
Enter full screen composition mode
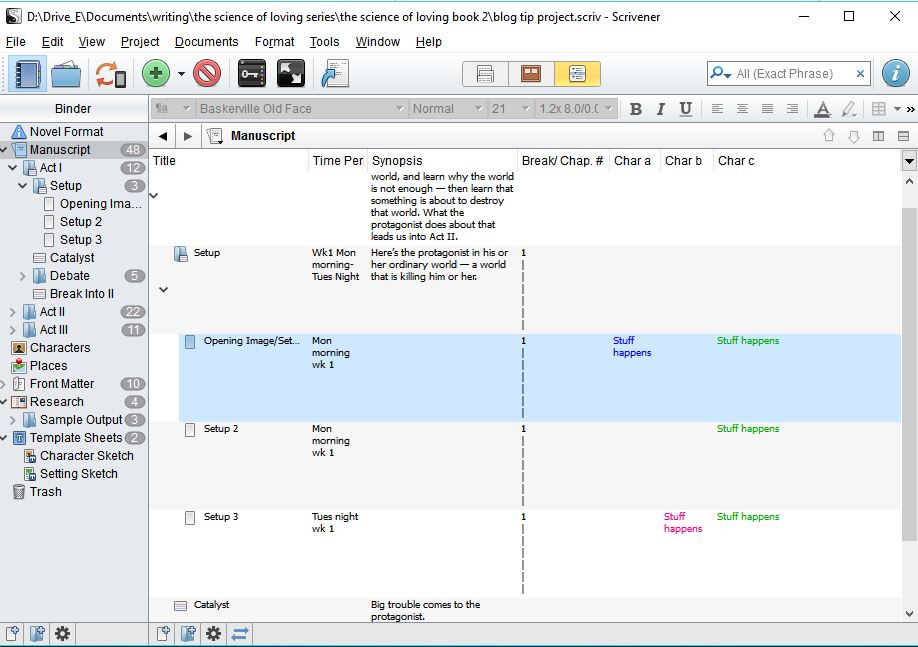coord(291,74)
